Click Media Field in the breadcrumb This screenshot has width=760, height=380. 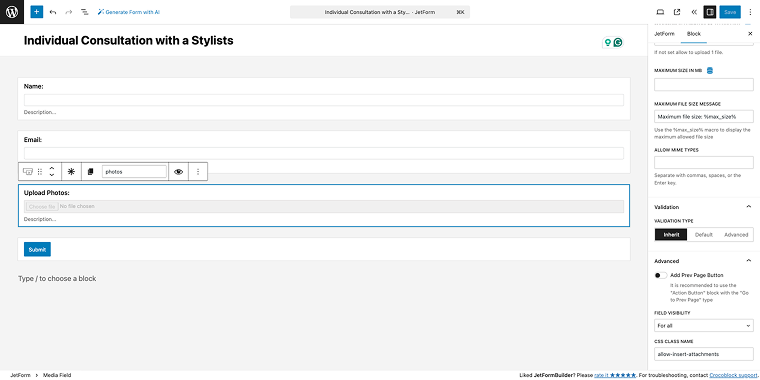pyautogui.click(x=57, y=375)
